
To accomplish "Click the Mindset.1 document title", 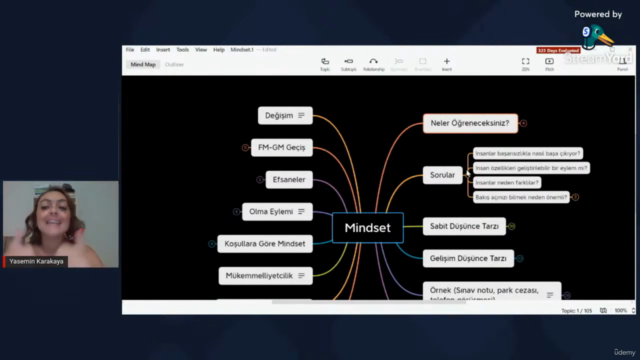I will [x=242, y=50].
